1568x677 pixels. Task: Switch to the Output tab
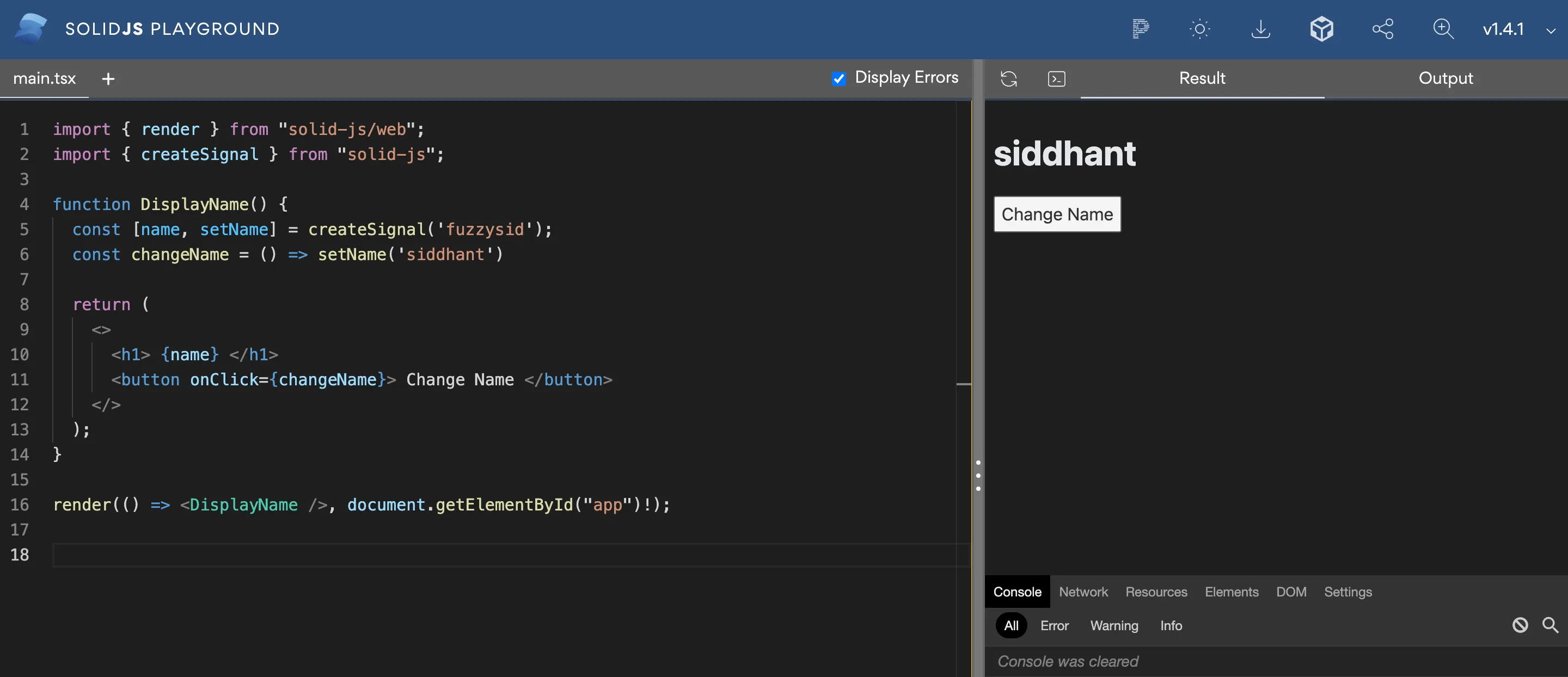1445,78
